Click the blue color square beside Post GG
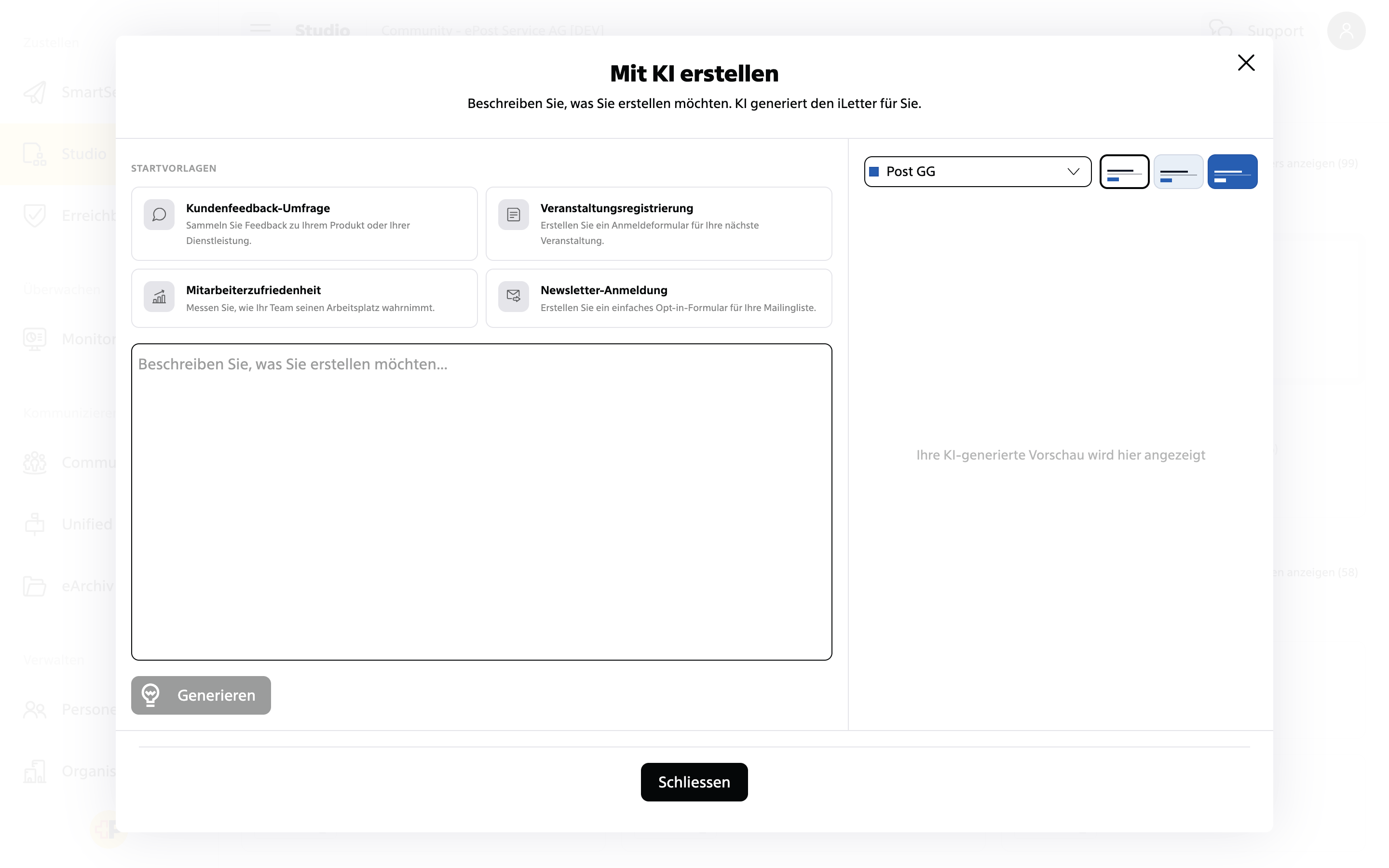 click(874, 172)
